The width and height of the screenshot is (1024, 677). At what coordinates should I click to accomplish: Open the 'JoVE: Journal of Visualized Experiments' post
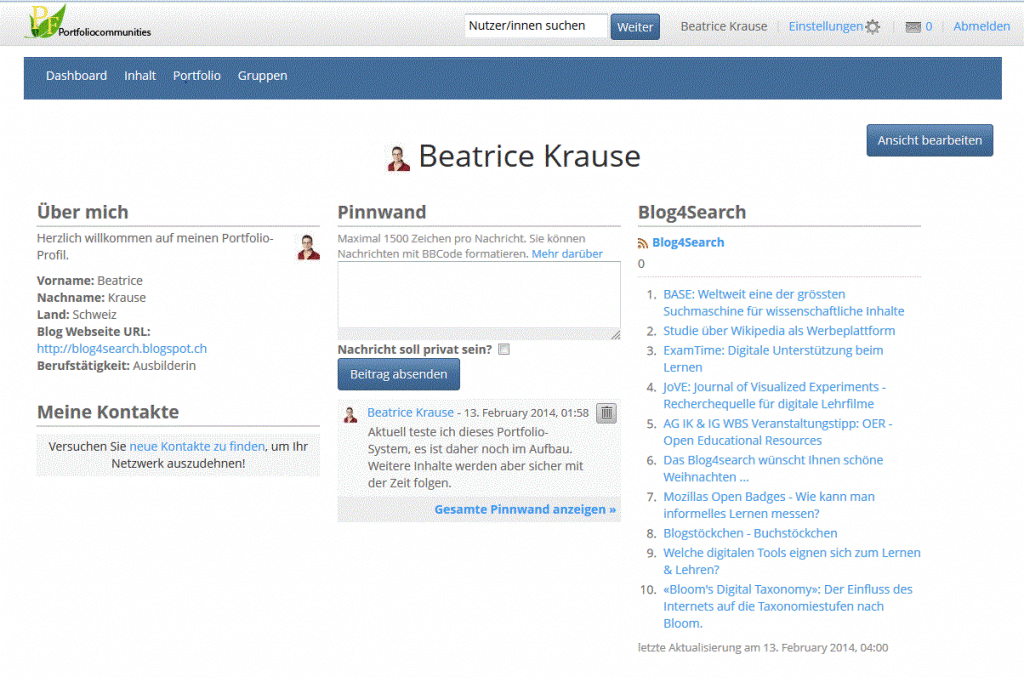click(x=775, y=396)
